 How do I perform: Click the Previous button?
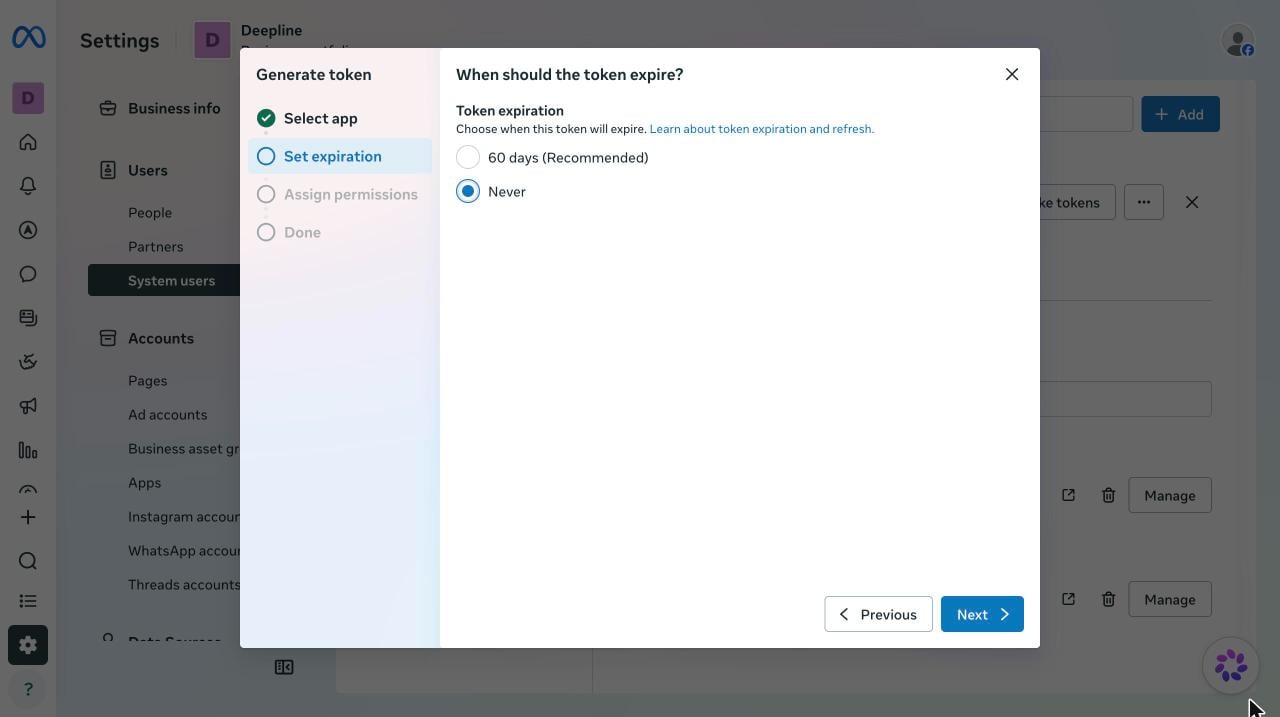pyautogui.click(x=878, y=614)
